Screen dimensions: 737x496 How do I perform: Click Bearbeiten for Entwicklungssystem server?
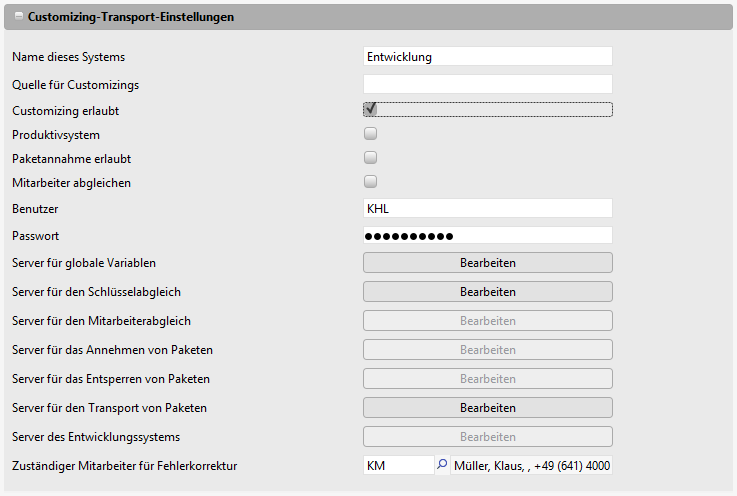click(487, 437)
